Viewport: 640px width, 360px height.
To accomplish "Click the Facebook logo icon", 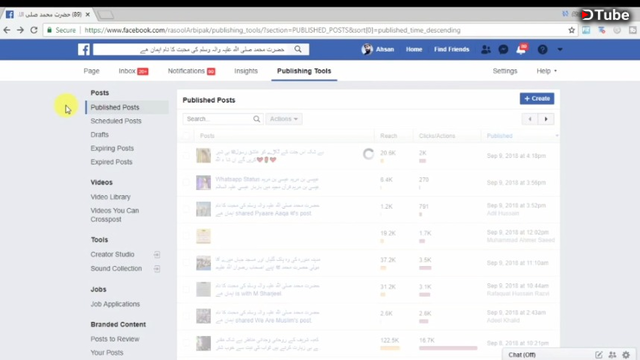I will [x=84, y=49].
